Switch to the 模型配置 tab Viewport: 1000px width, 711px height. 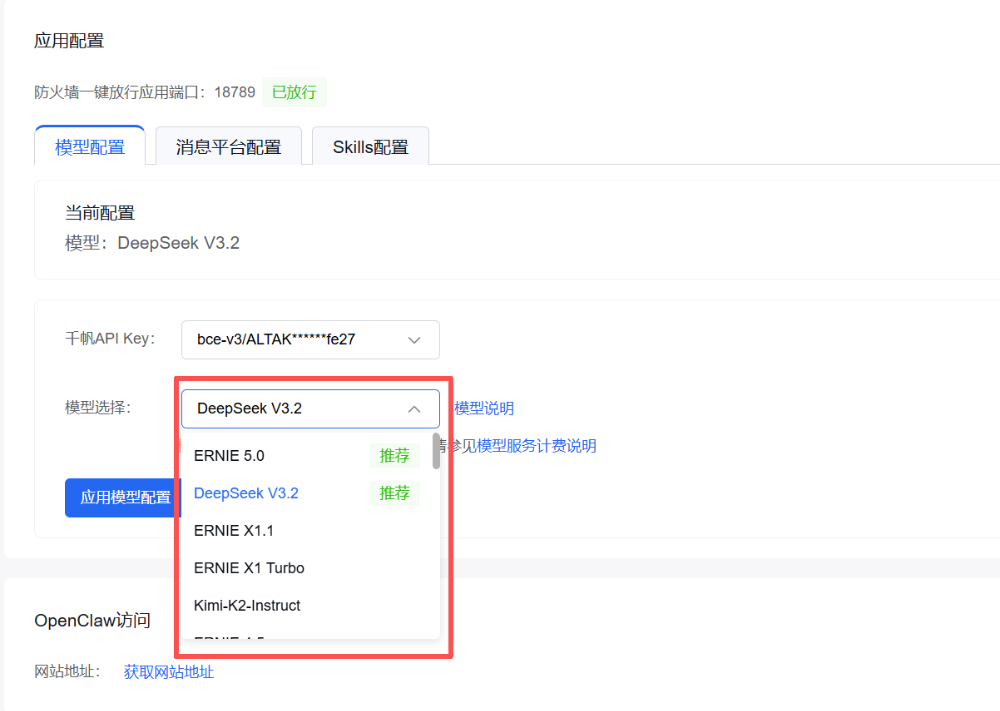pyautogui.click(x=90, y=147)
